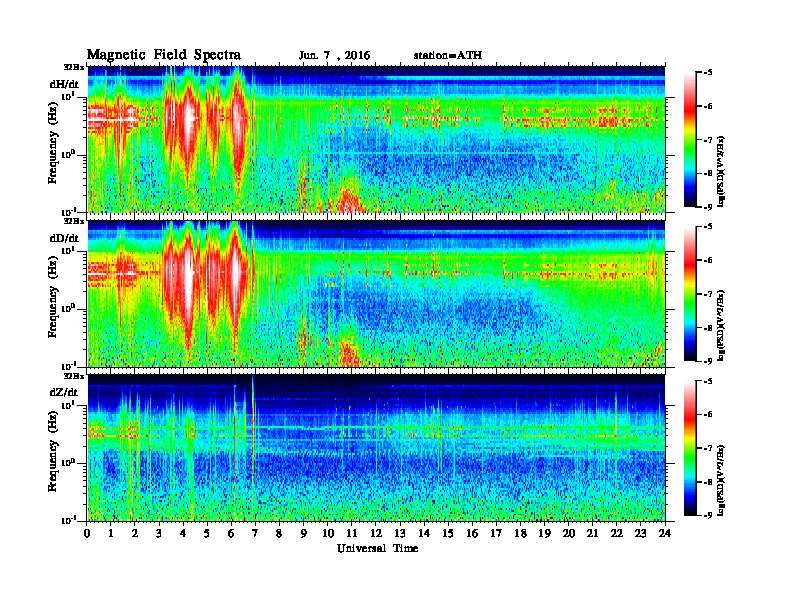The width and height of the screenshot is (792, 612).
Task: Click the "Universal Time" axis label
Action: coord(377,548)
